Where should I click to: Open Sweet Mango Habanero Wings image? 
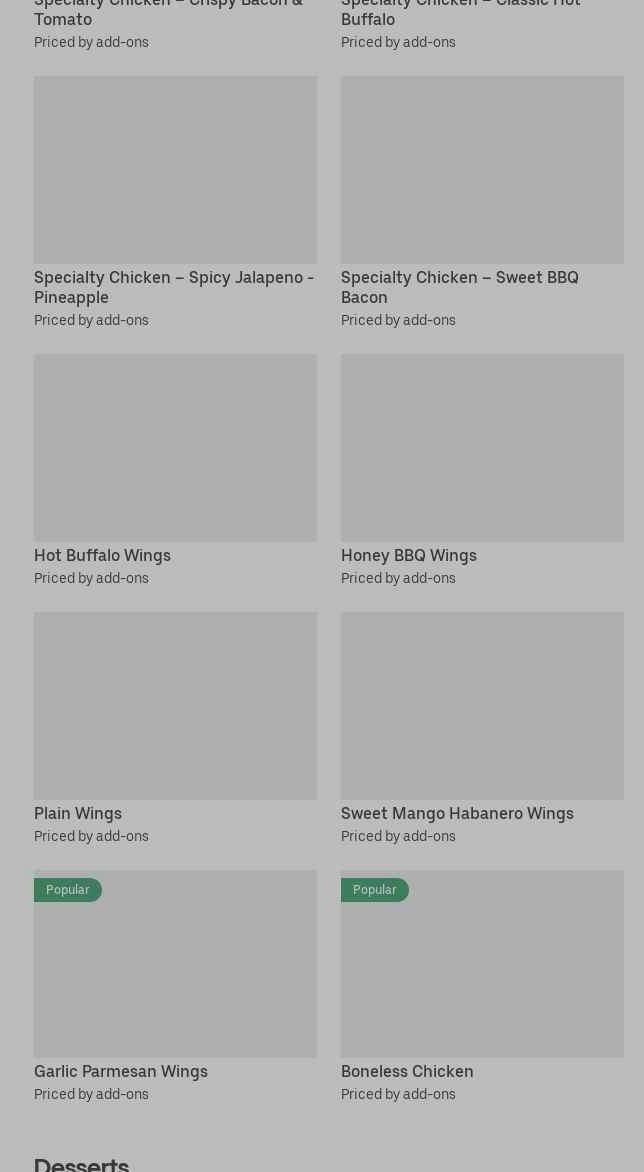482,705
